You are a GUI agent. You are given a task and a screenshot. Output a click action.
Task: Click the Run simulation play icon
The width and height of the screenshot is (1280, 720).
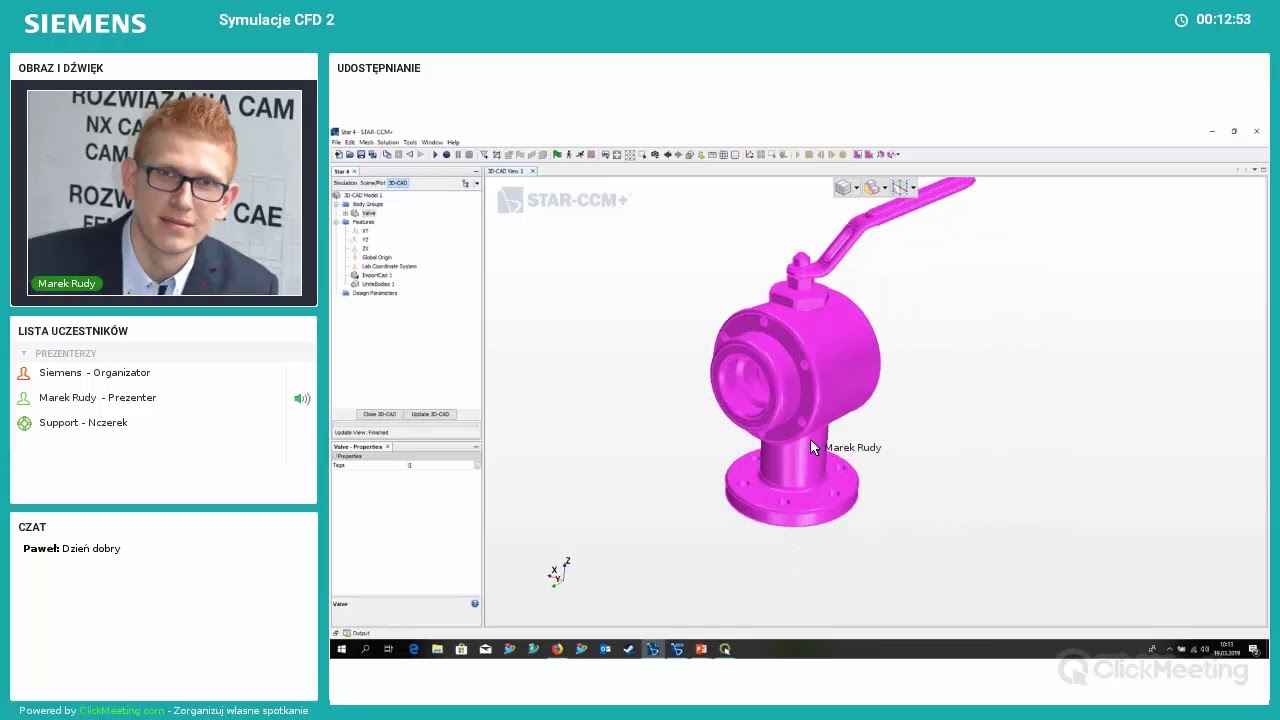pos(435,154)
